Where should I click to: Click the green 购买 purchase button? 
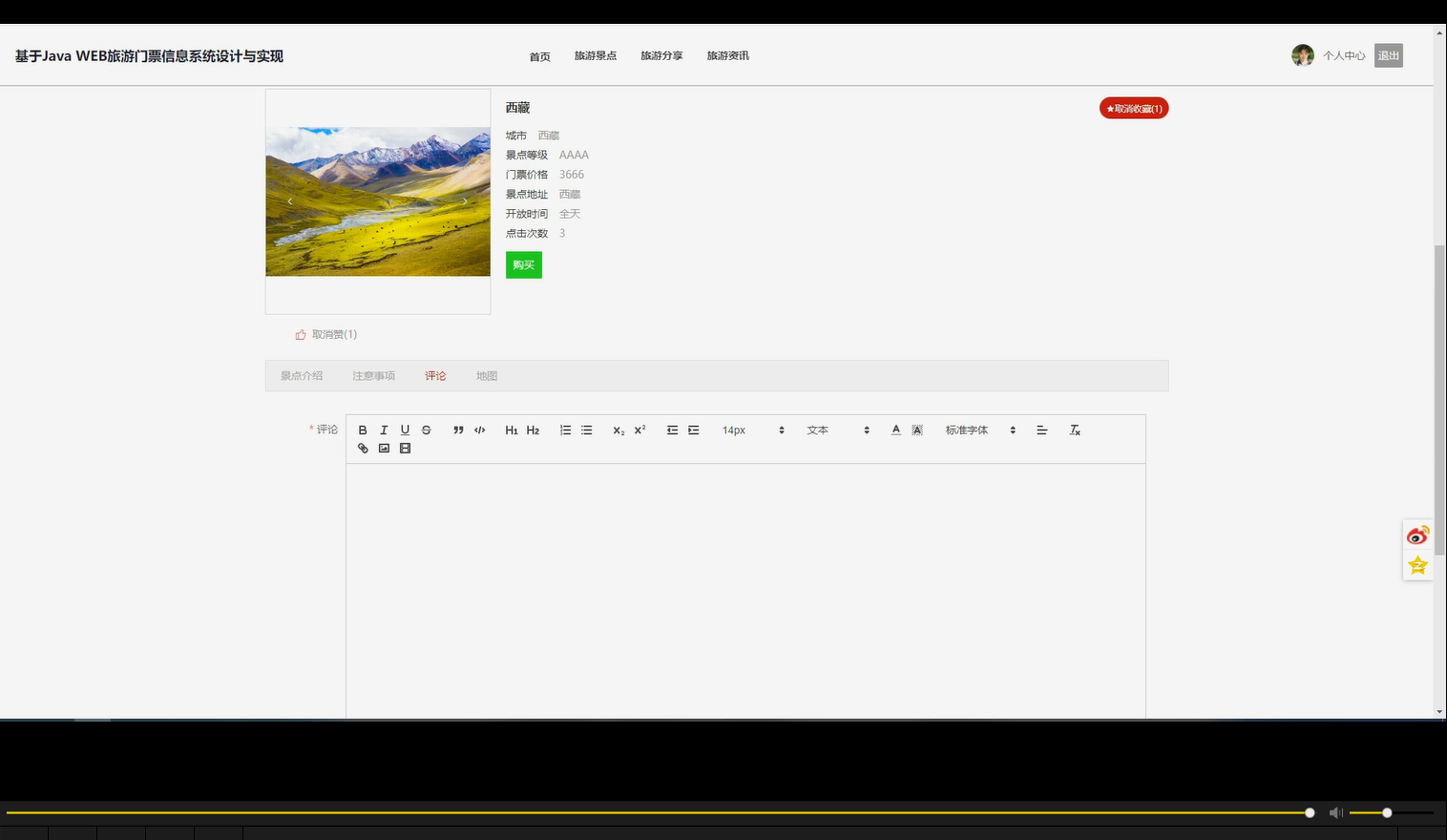click(x=523, y=264)
